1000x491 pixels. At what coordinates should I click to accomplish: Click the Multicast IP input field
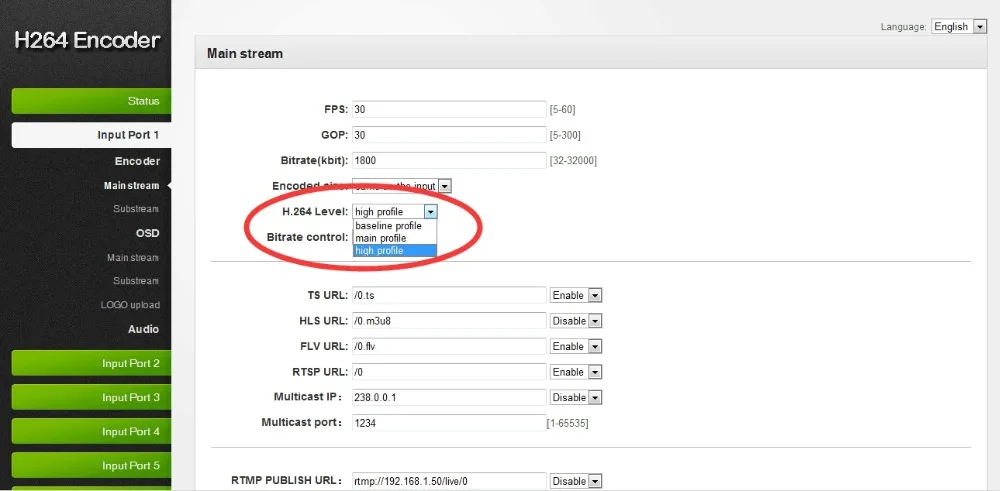pyautogui.click(x=450, y=397)
